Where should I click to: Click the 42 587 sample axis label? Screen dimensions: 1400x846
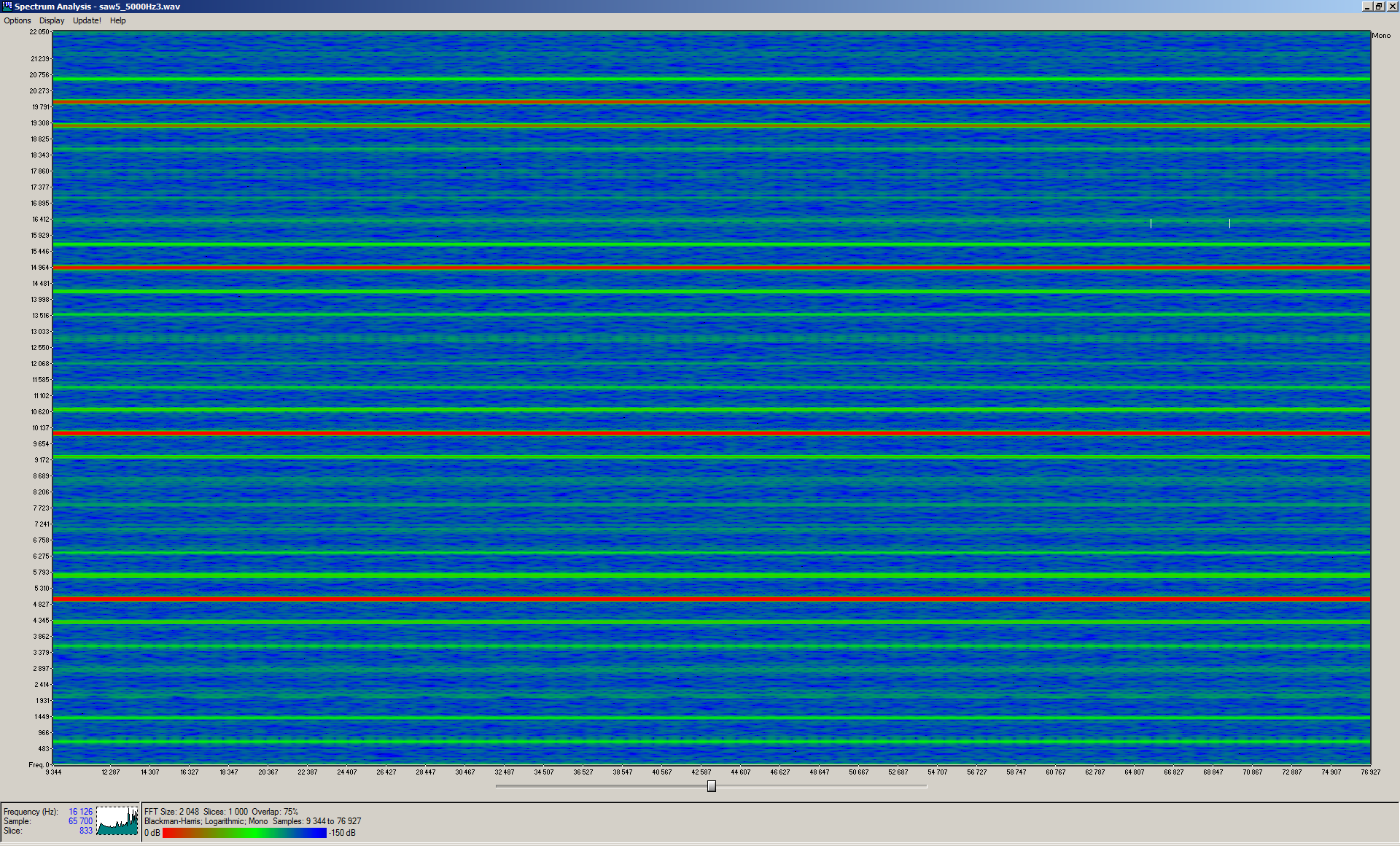[x=701, y=772]
